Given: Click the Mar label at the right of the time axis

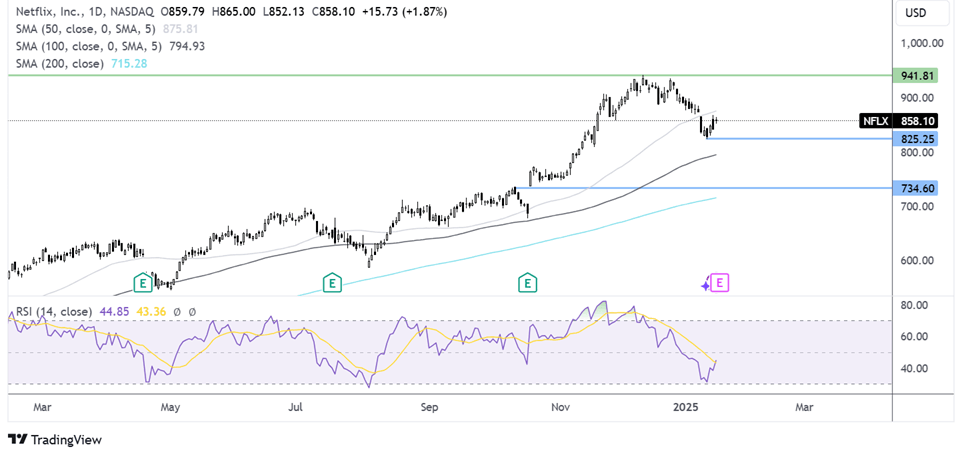Looking at the screenshot, I should tap(804, 407).
